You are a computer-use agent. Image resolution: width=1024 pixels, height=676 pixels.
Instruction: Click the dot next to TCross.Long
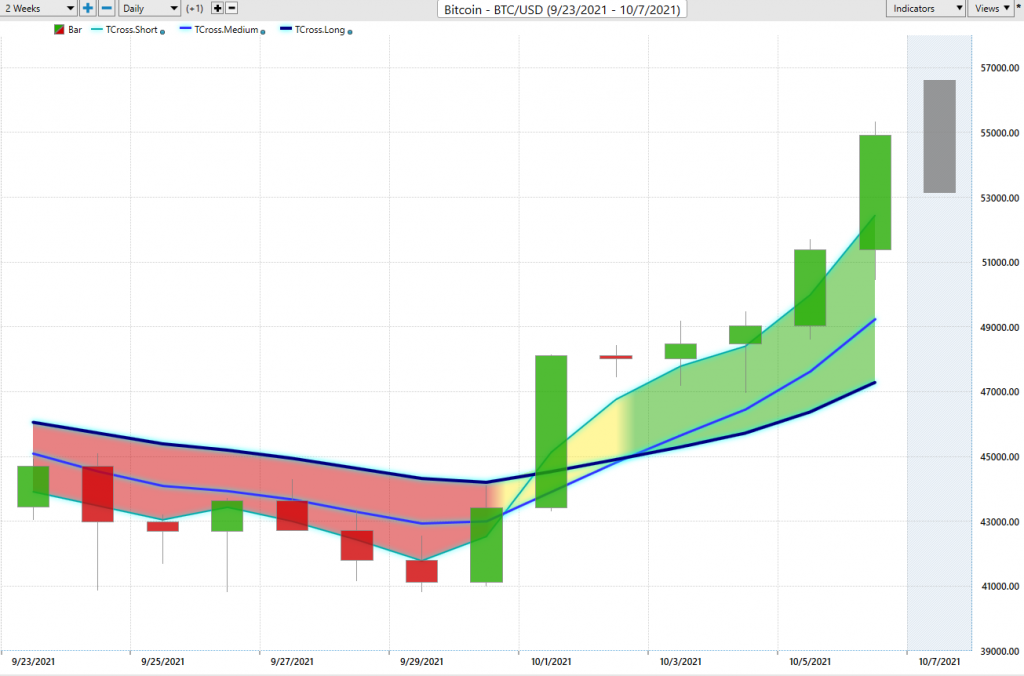click(350, 31)
